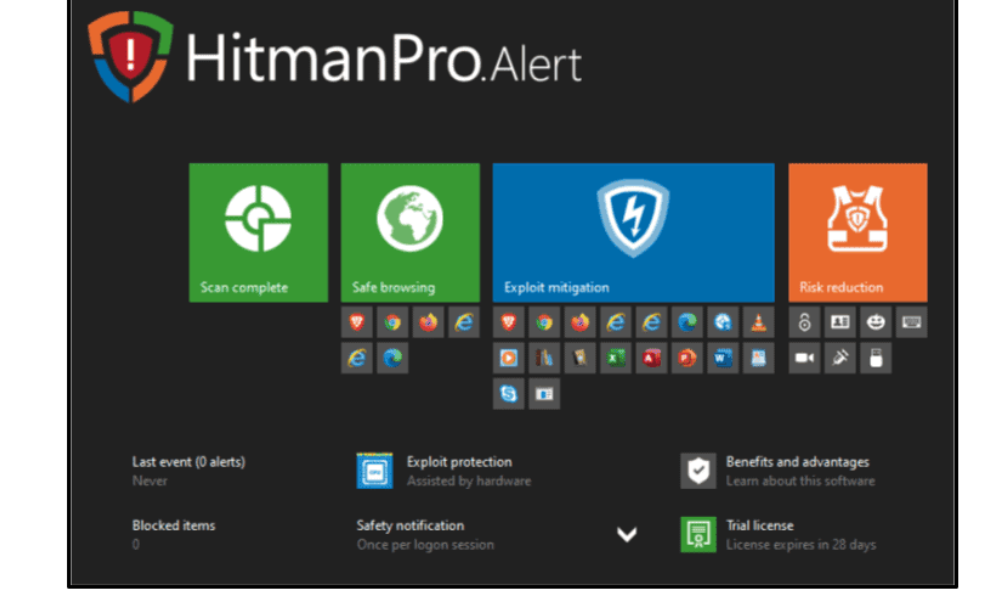
Task: Select the PowerPoint application icon
Action: pyautogui.click(x=687, y=358)
